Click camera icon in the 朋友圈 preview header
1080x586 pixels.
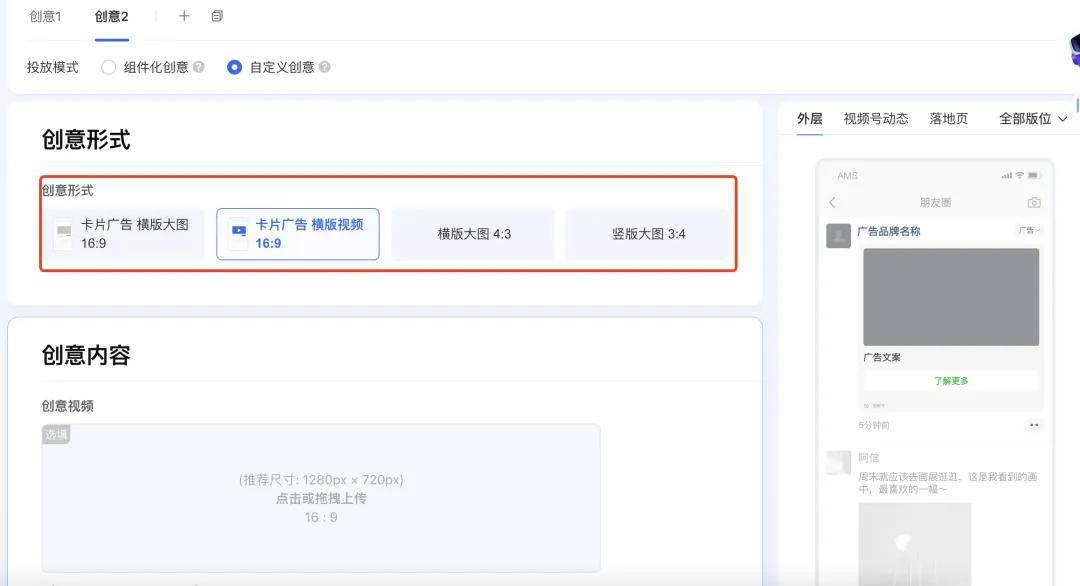pyautogui.click(x=1034, y=203)
